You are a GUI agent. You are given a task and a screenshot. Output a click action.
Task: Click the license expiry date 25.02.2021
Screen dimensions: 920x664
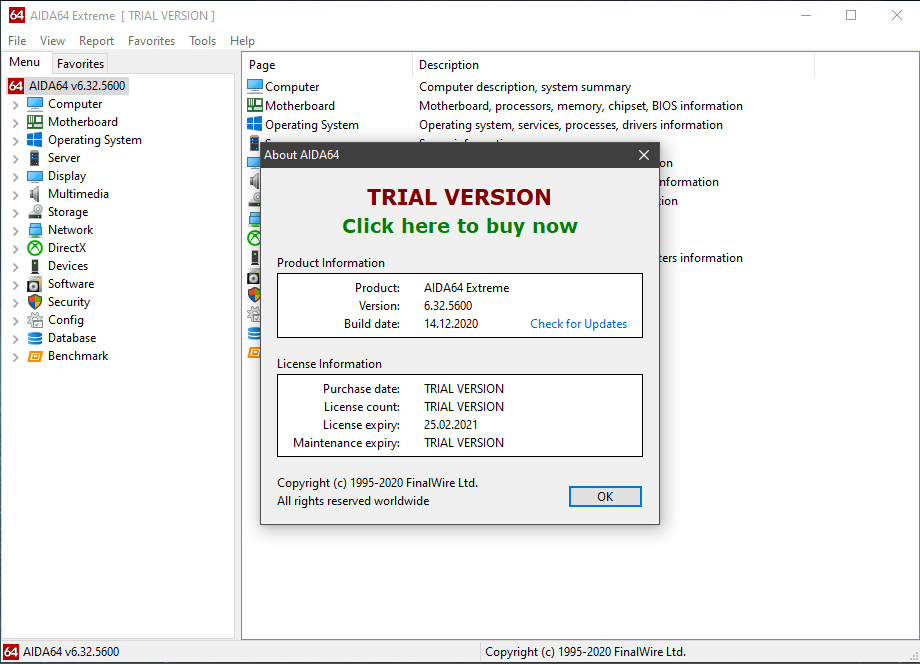pyautogui.click(x=451, y=425)
